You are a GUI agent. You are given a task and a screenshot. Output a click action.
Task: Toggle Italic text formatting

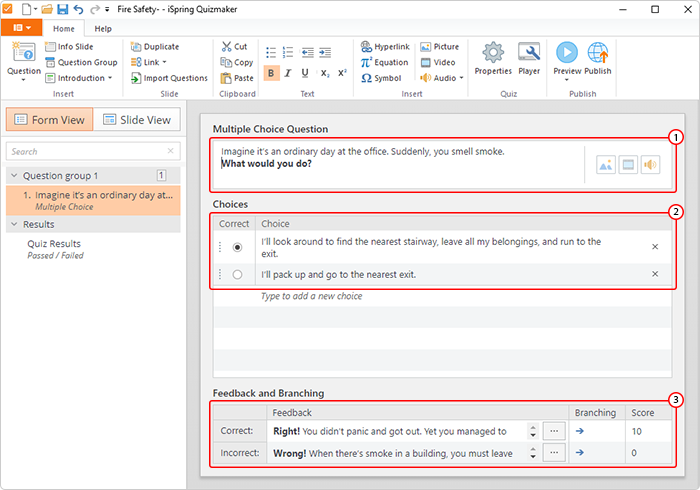tap(288, 73)
